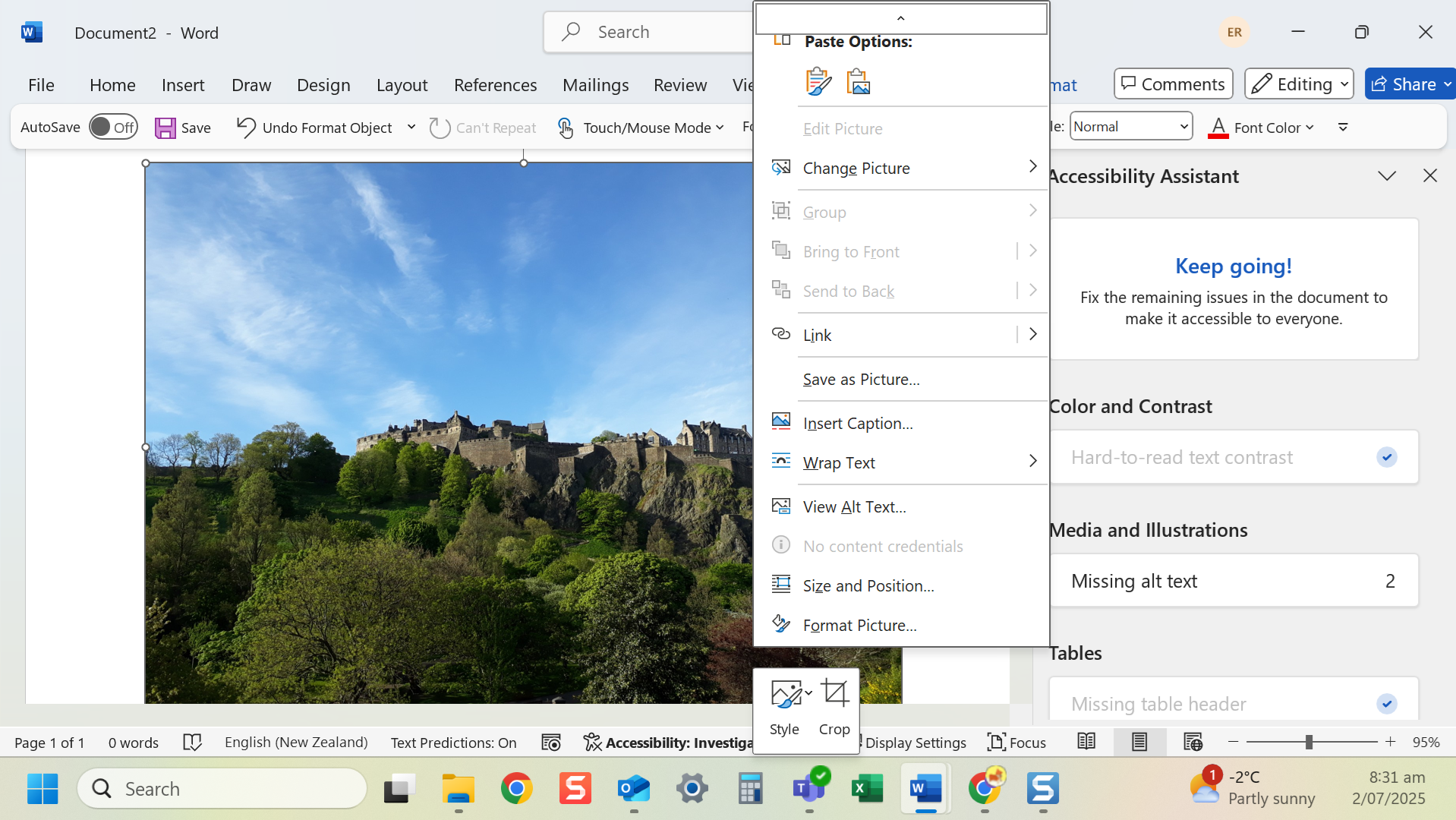The image size is (1456, 820).
Task: Click macro recording status icon
Action: (x=551, y=742)
